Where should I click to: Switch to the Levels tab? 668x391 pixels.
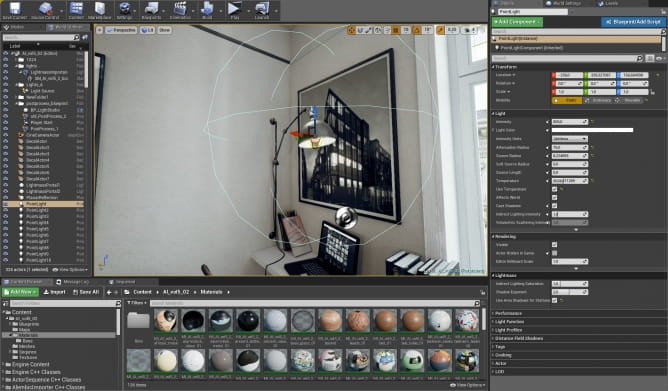coord(608,3)
